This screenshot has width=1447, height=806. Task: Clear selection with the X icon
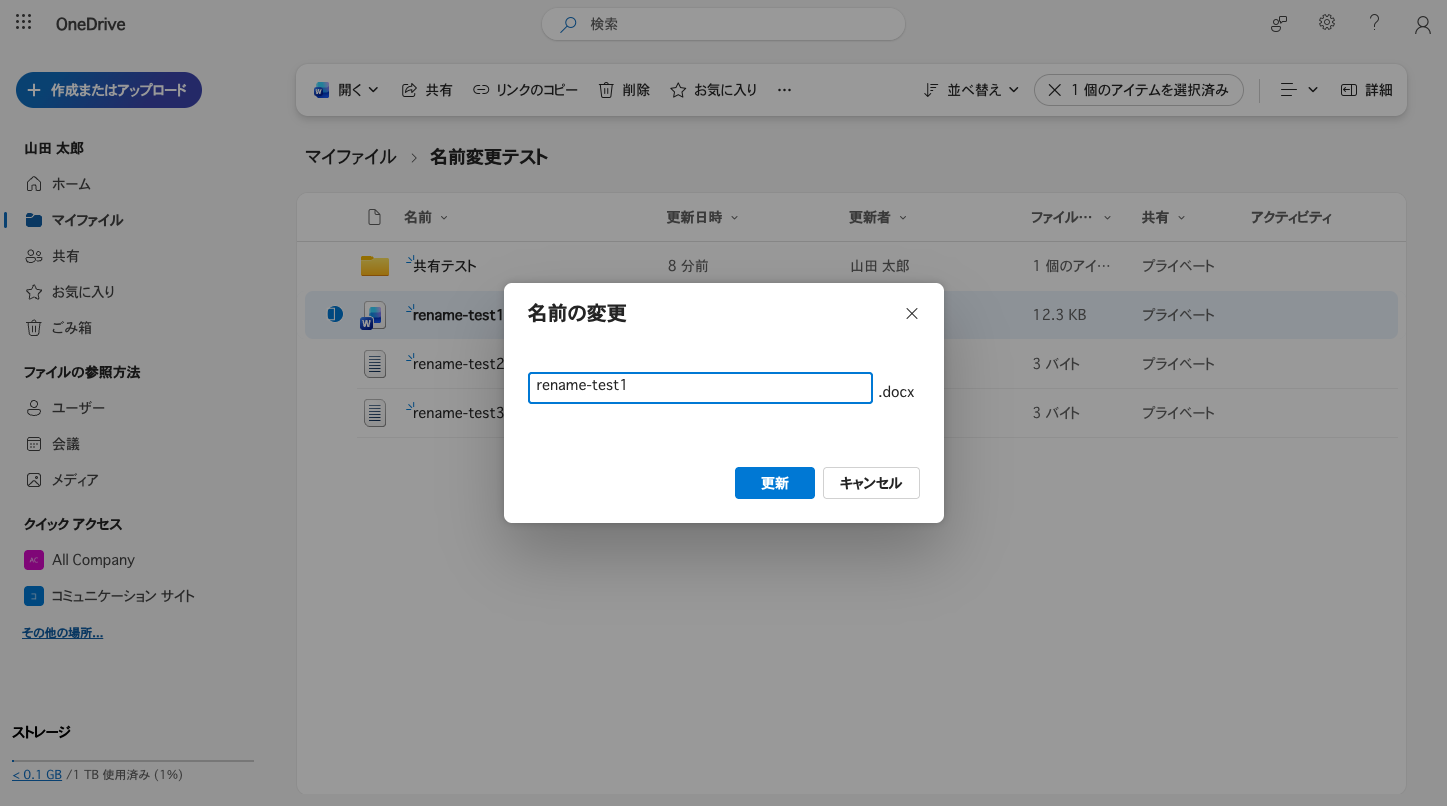[x=1055, y=90]
